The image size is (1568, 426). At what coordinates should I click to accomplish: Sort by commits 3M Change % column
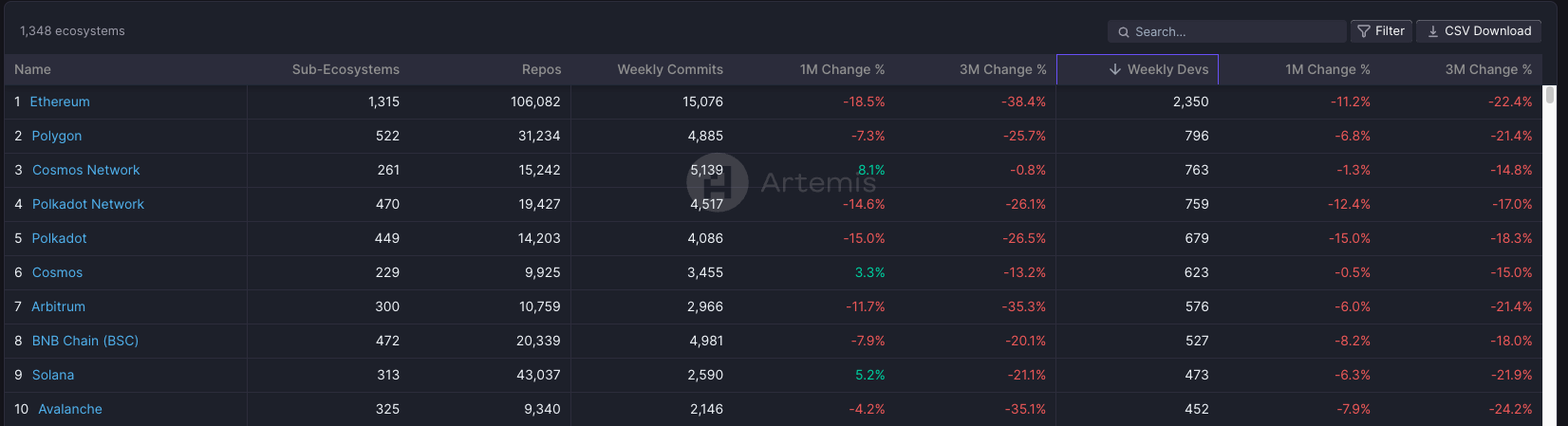(1002, 69)
